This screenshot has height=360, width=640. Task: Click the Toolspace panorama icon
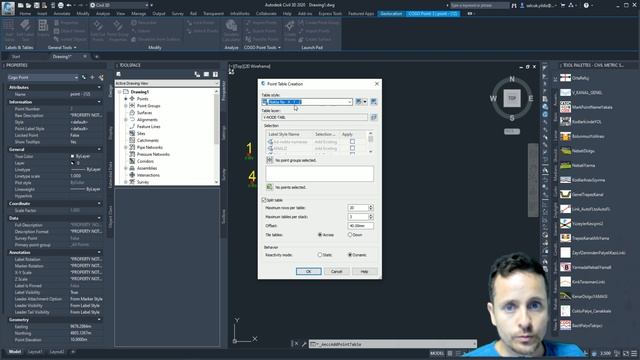206,74
